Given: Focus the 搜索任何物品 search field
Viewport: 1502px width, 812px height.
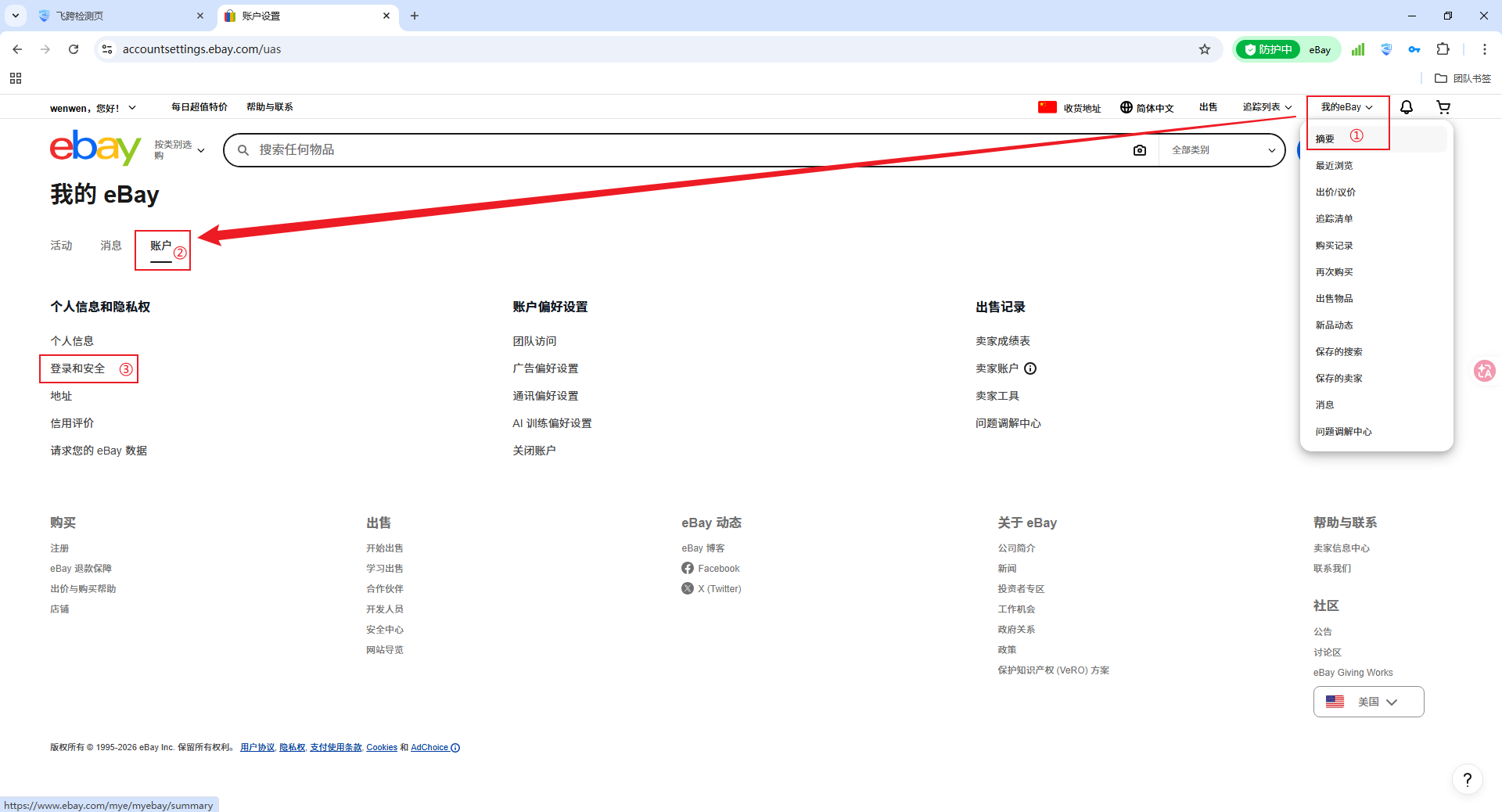Looking at the screenshot, I should [688, 150].
